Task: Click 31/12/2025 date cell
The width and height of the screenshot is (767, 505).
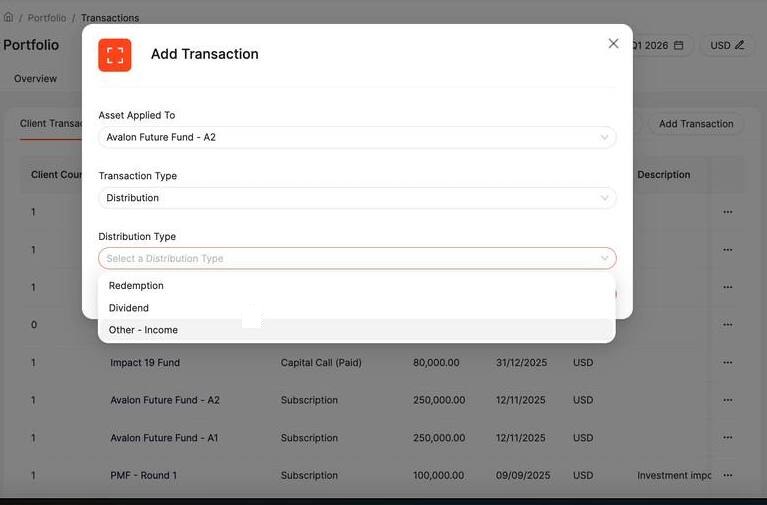Action: 521,363
